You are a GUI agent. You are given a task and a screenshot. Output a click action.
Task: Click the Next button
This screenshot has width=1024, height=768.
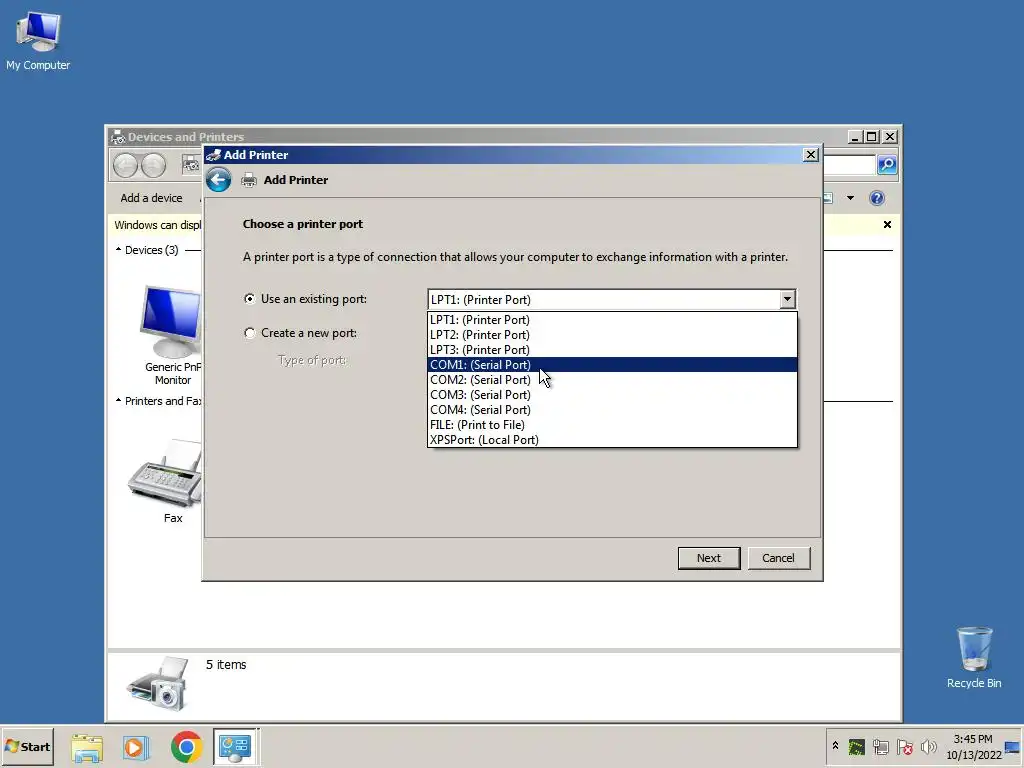[709, 558]
